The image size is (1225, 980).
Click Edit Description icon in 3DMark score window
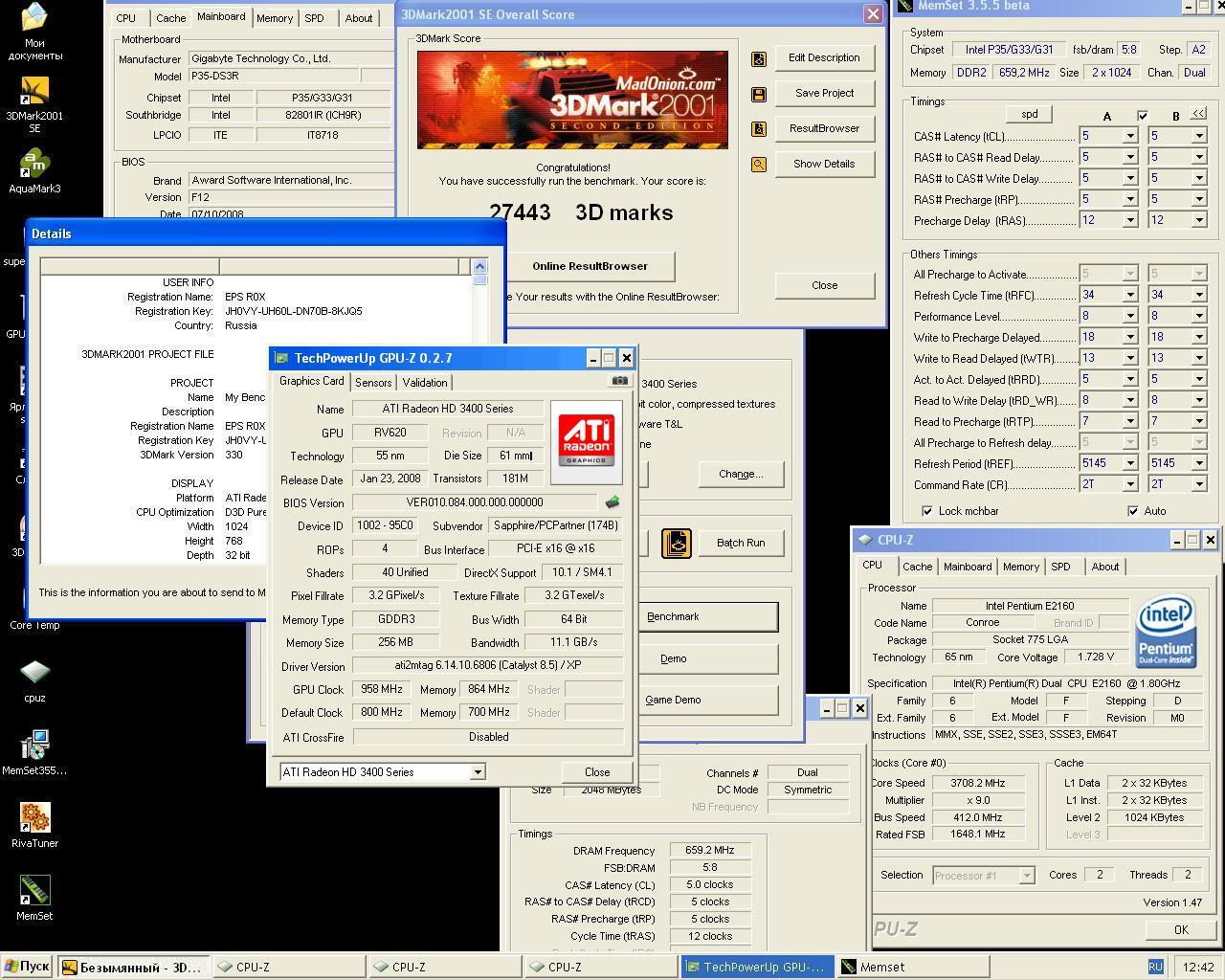click(759, 58)
